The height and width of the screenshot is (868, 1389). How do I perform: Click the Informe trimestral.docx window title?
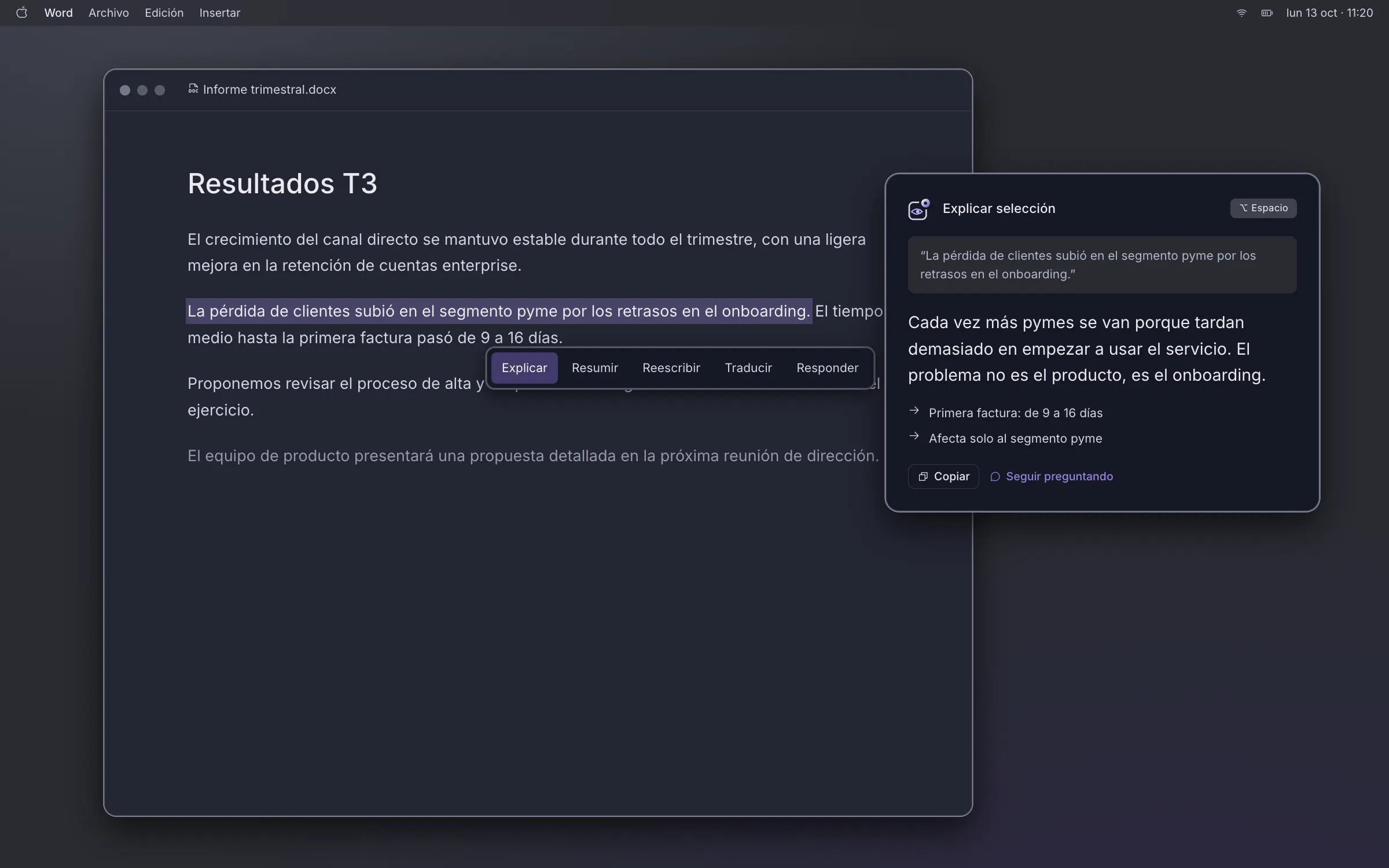[x=270, y=90]
